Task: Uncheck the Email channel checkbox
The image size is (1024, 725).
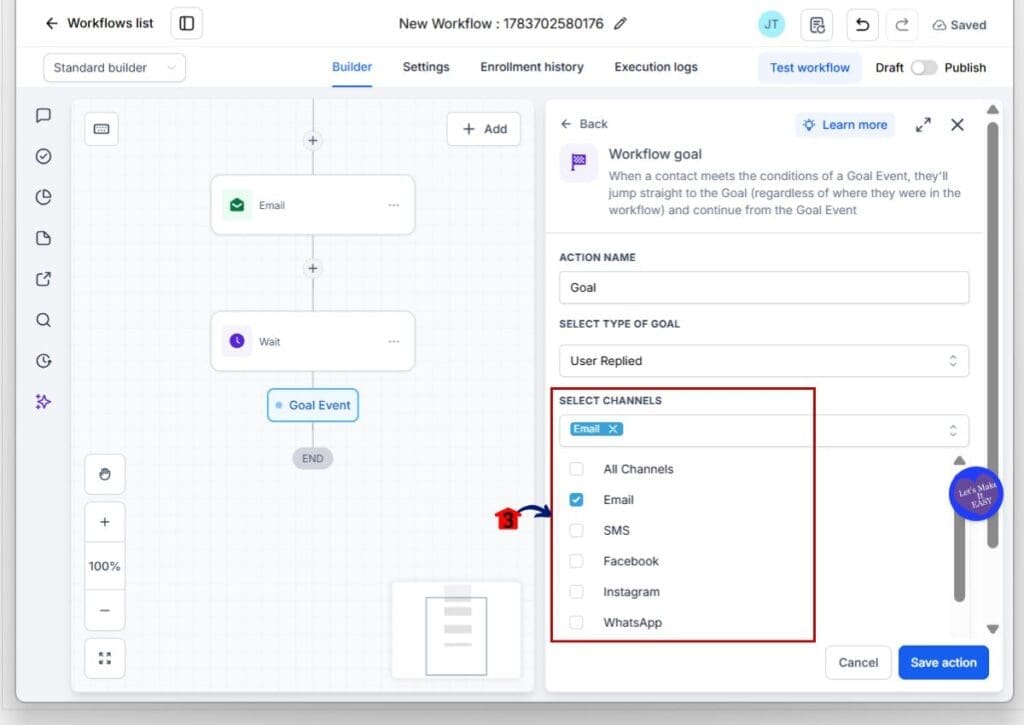Action: (x=576, y=500)
